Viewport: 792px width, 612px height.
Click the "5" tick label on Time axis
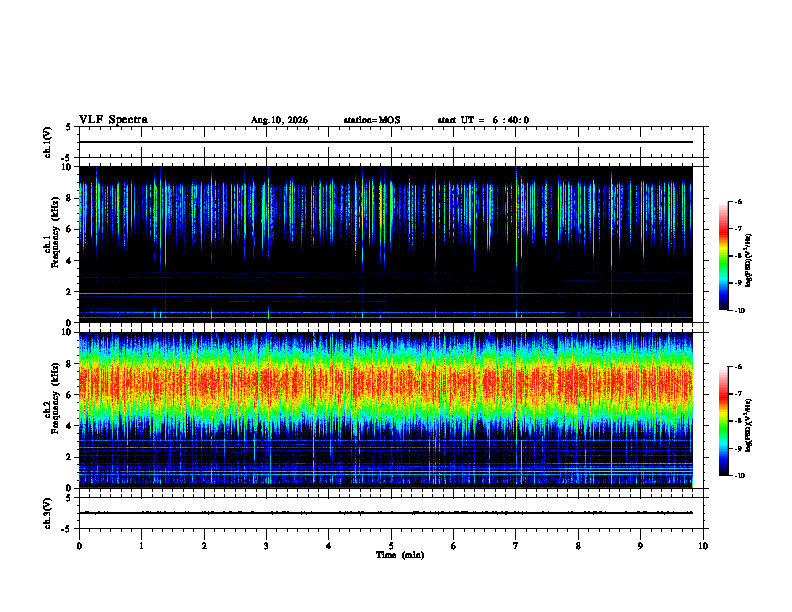coord(391,546)
